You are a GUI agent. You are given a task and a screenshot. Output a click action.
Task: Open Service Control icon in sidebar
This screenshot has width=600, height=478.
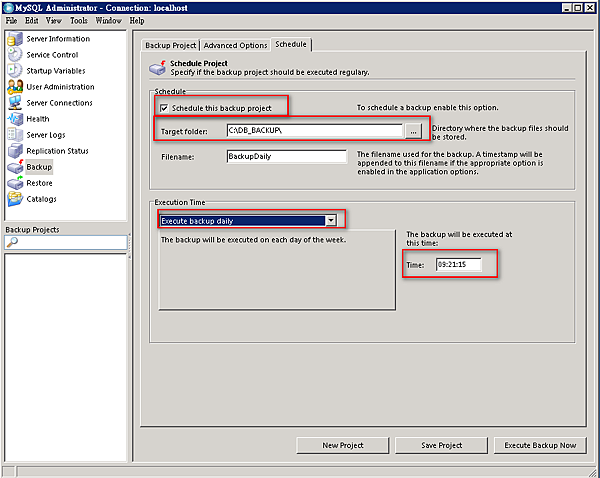[15, 55]
